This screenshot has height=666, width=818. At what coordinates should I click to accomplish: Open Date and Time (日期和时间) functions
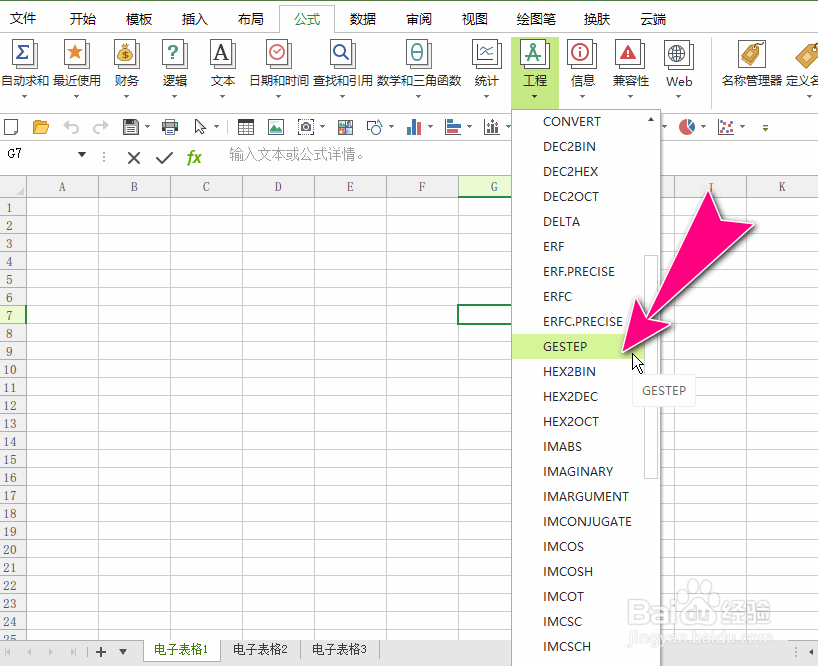279,54
